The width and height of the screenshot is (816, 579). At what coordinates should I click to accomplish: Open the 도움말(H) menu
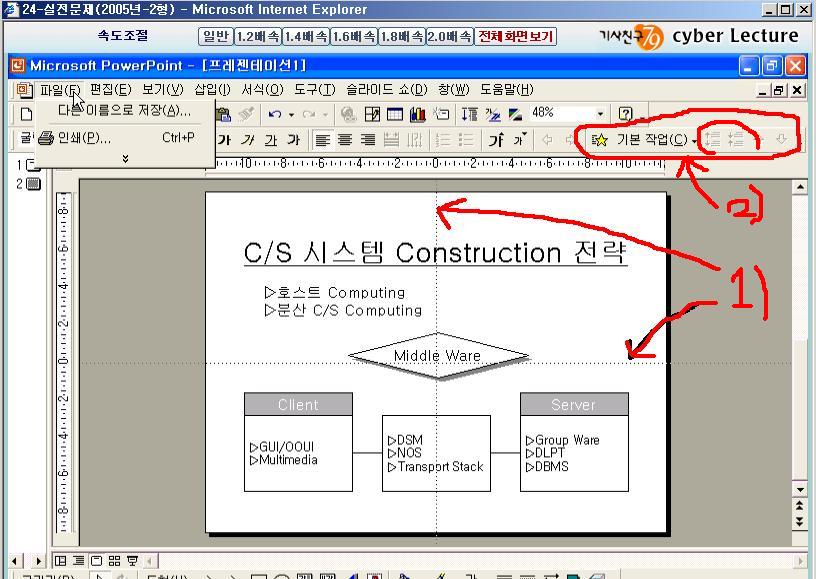(507, 89)
